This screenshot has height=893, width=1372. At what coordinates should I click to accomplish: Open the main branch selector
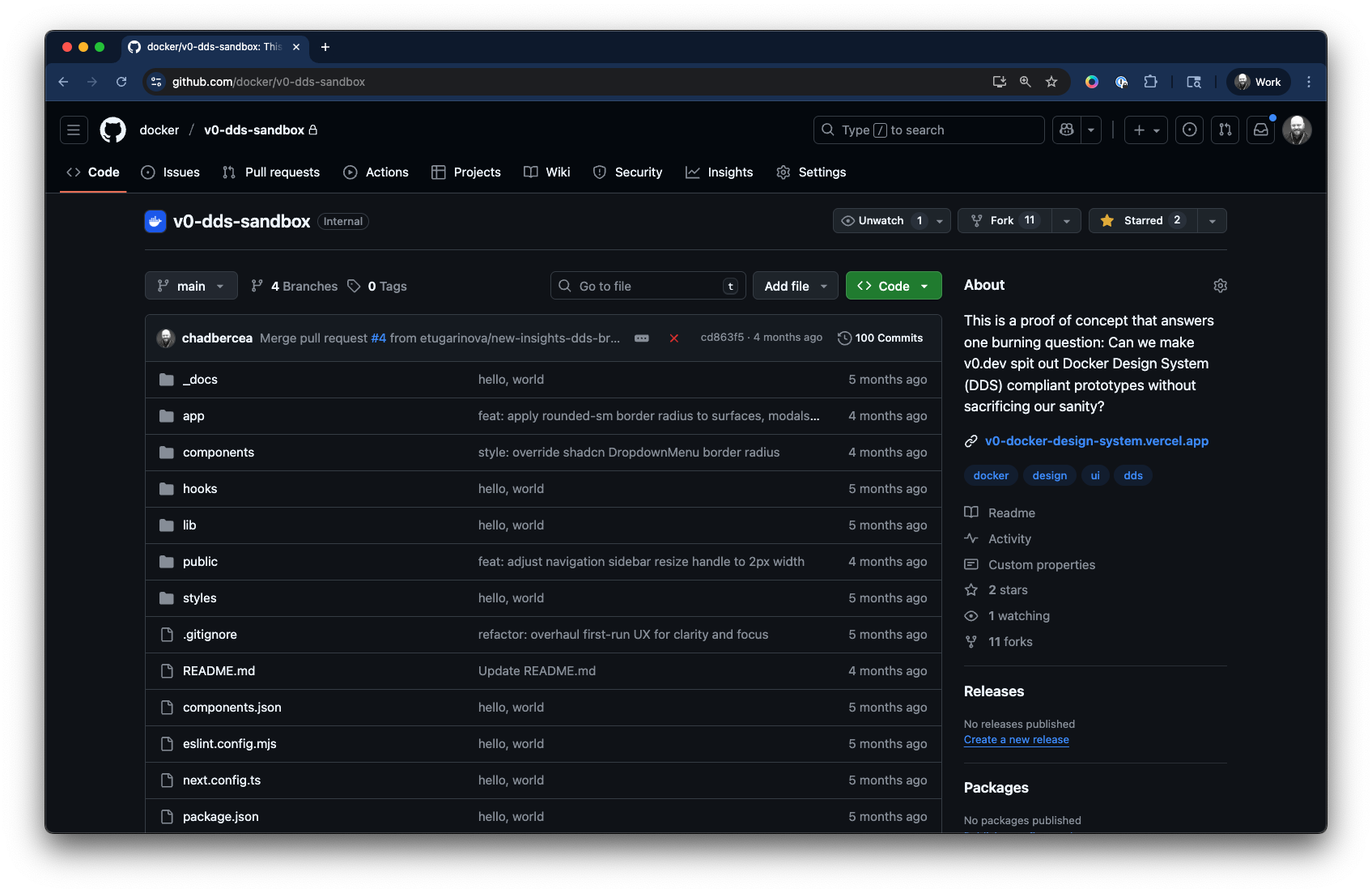(x=191, y=285)
